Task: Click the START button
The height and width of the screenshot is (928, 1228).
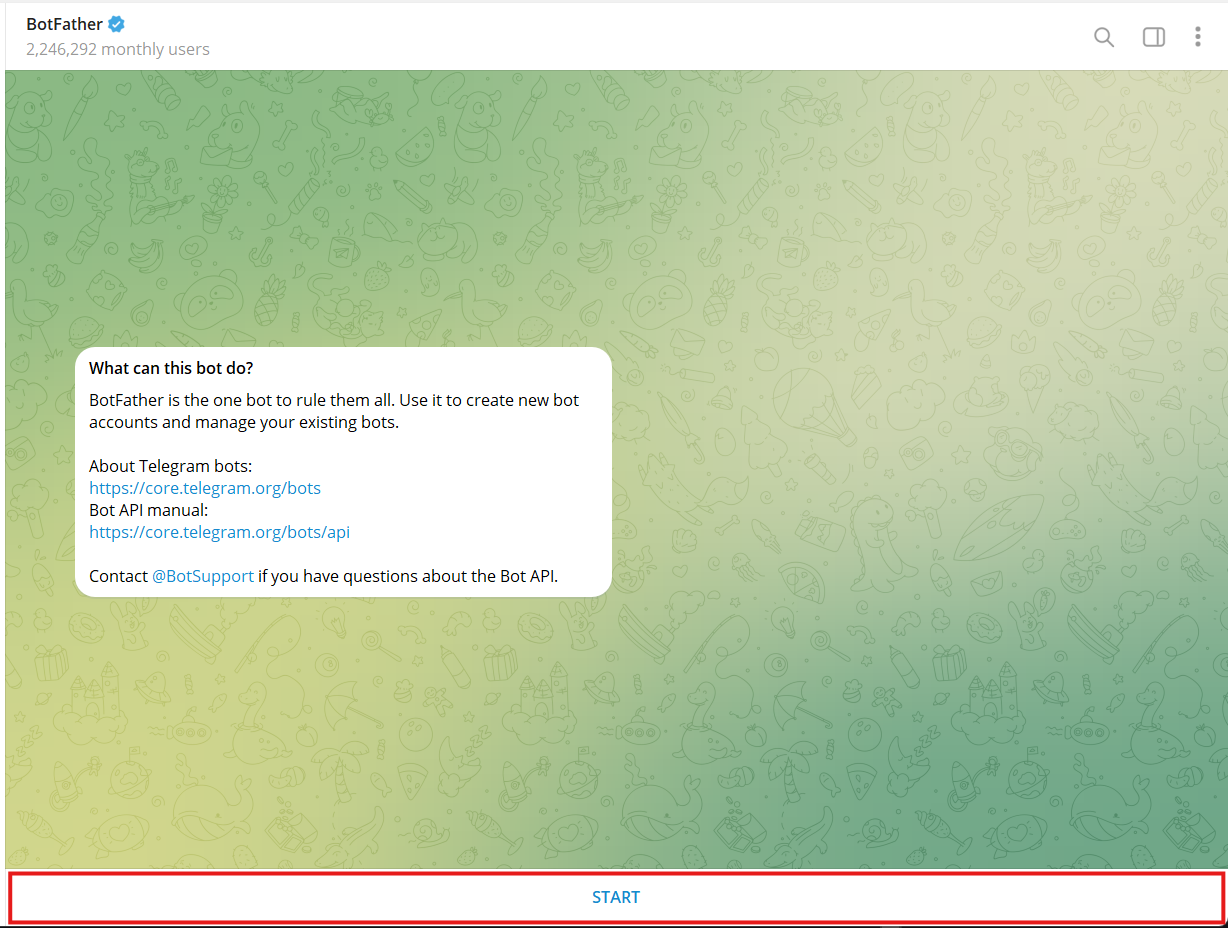Action: tap(615, 897)
